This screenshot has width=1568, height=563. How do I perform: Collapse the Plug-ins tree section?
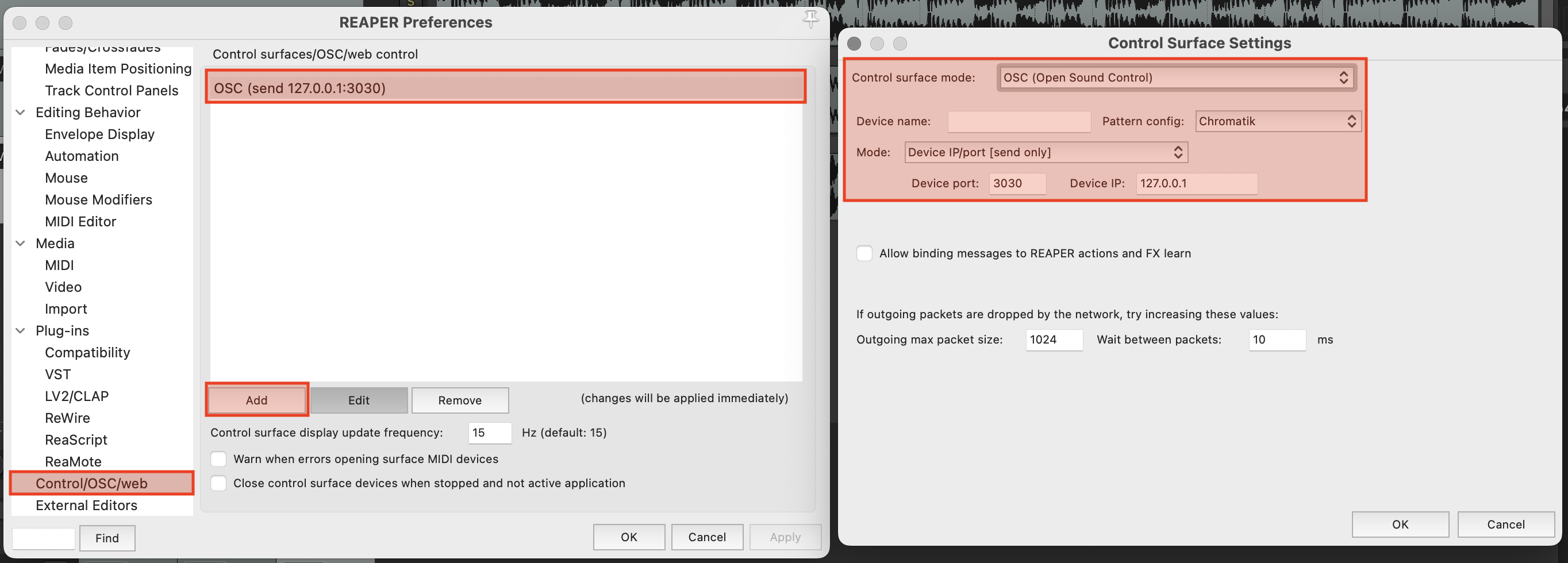tap(20, 331)
